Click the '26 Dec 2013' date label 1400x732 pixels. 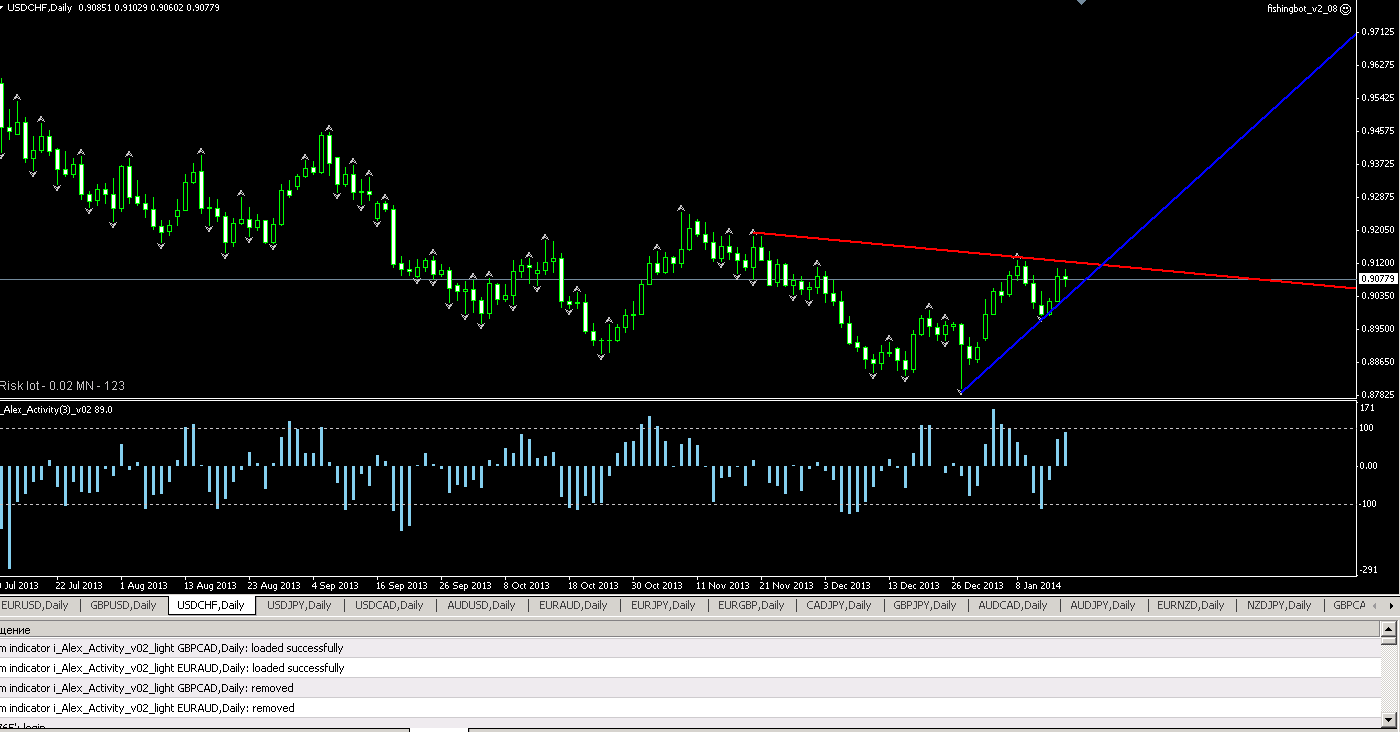point(977,585)
